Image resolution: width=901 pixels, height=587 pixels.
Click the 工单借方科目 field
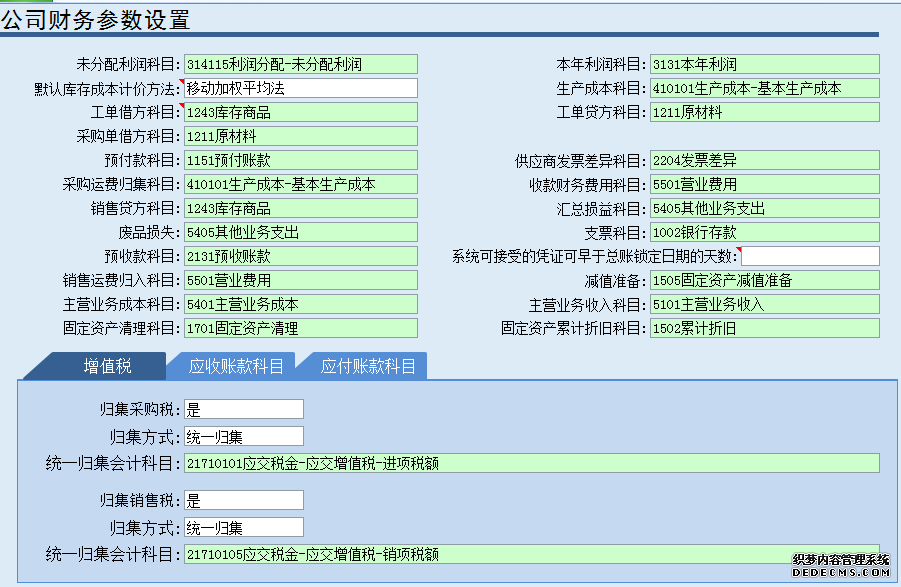pyautogui.click(x=300, y=112)
